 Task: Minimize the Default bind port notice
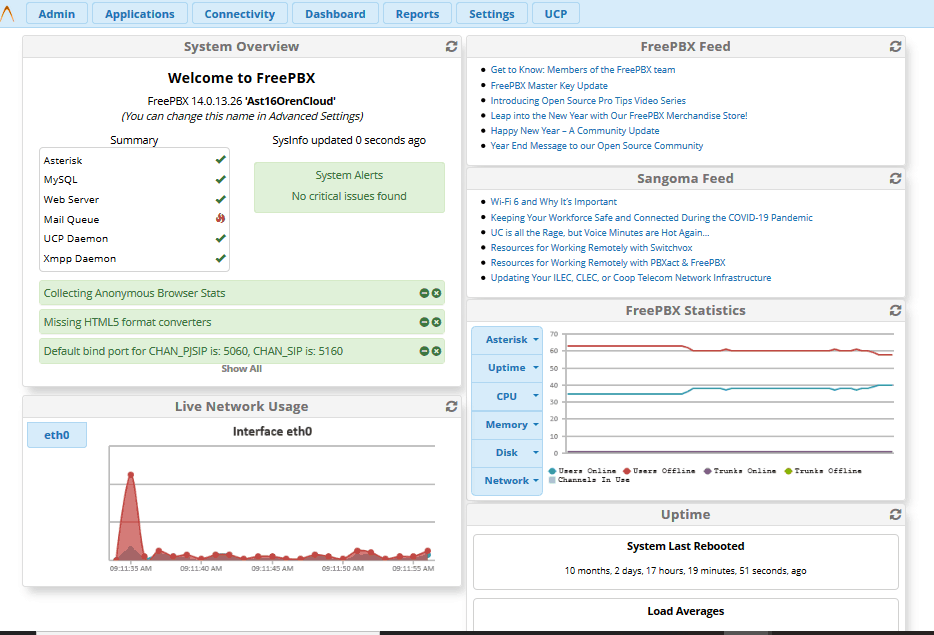pyautogui.click(x=424, y=351)
